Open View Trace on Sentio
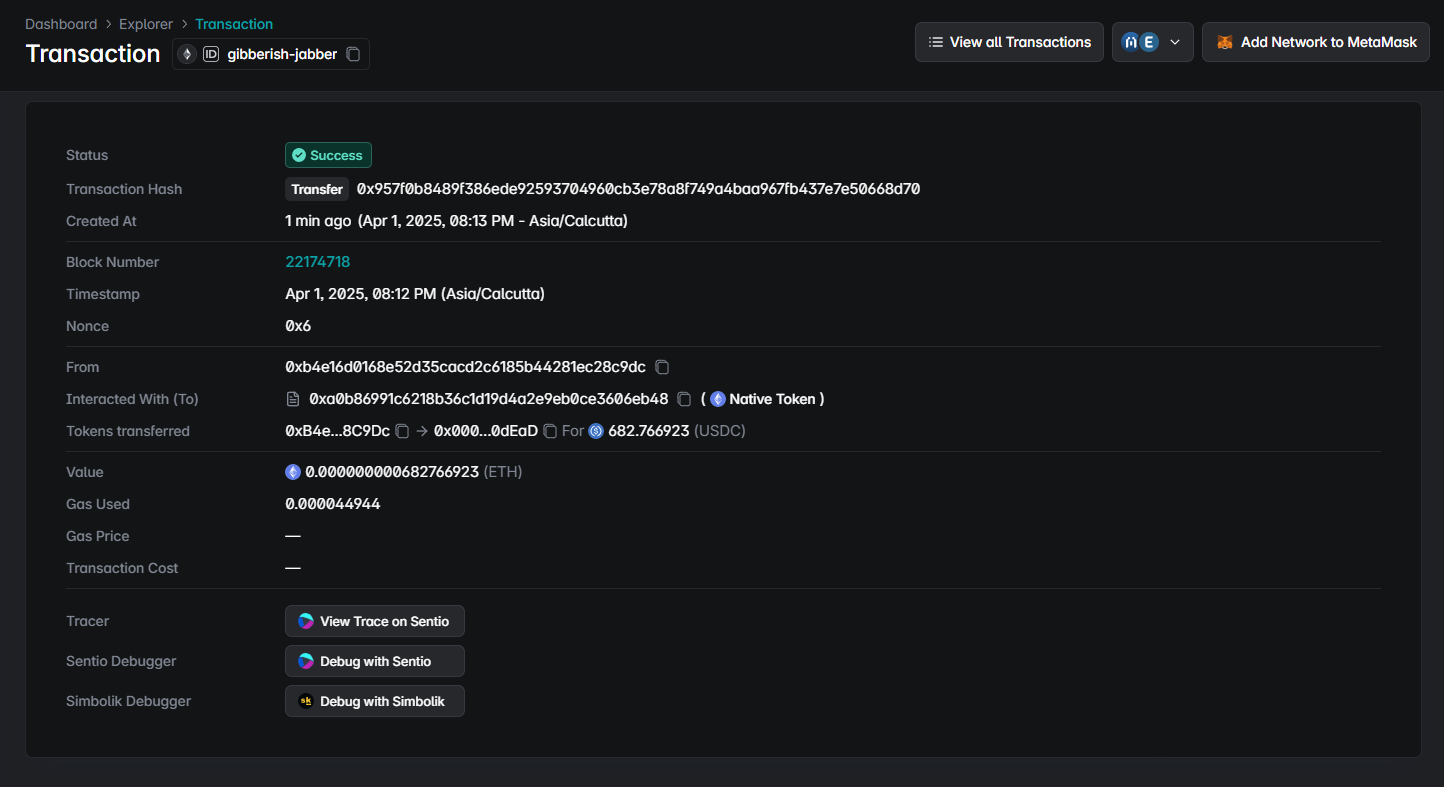1444x787 pixels. [375, 621]
